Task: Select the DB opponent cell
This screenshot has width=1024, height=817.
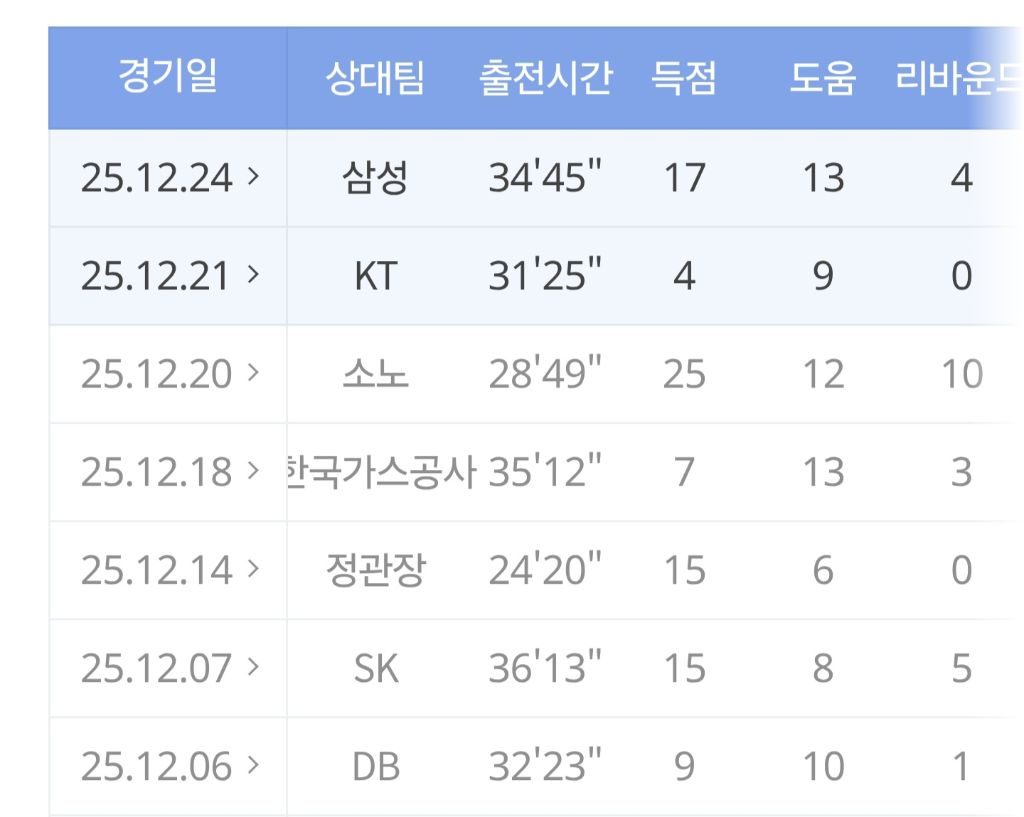Action: click(x=375, y=766)
